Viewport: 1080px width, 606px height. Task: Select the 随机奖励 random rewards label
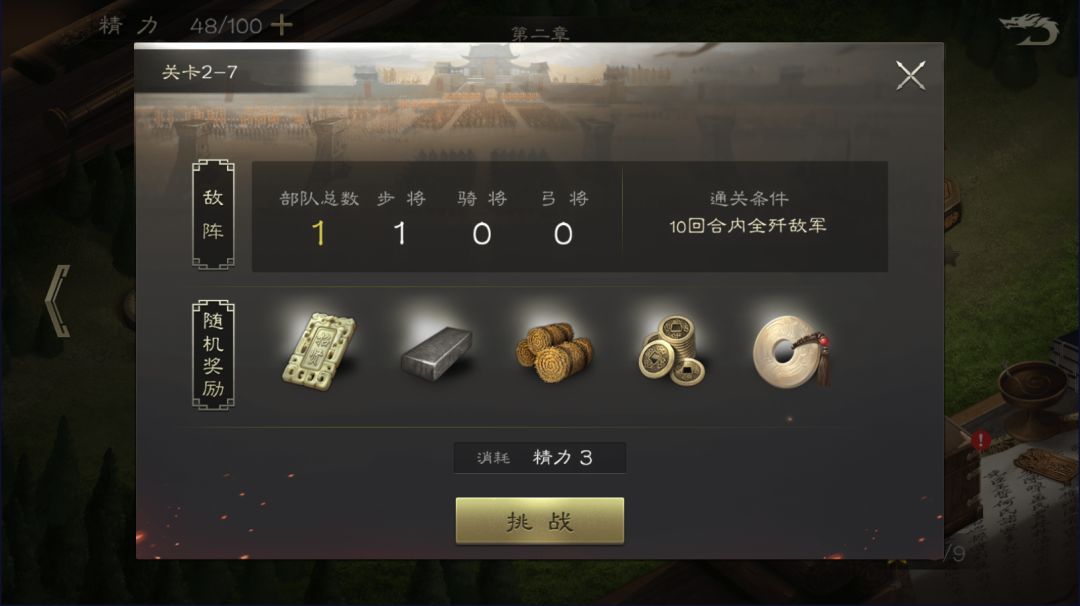pos(213,355)
